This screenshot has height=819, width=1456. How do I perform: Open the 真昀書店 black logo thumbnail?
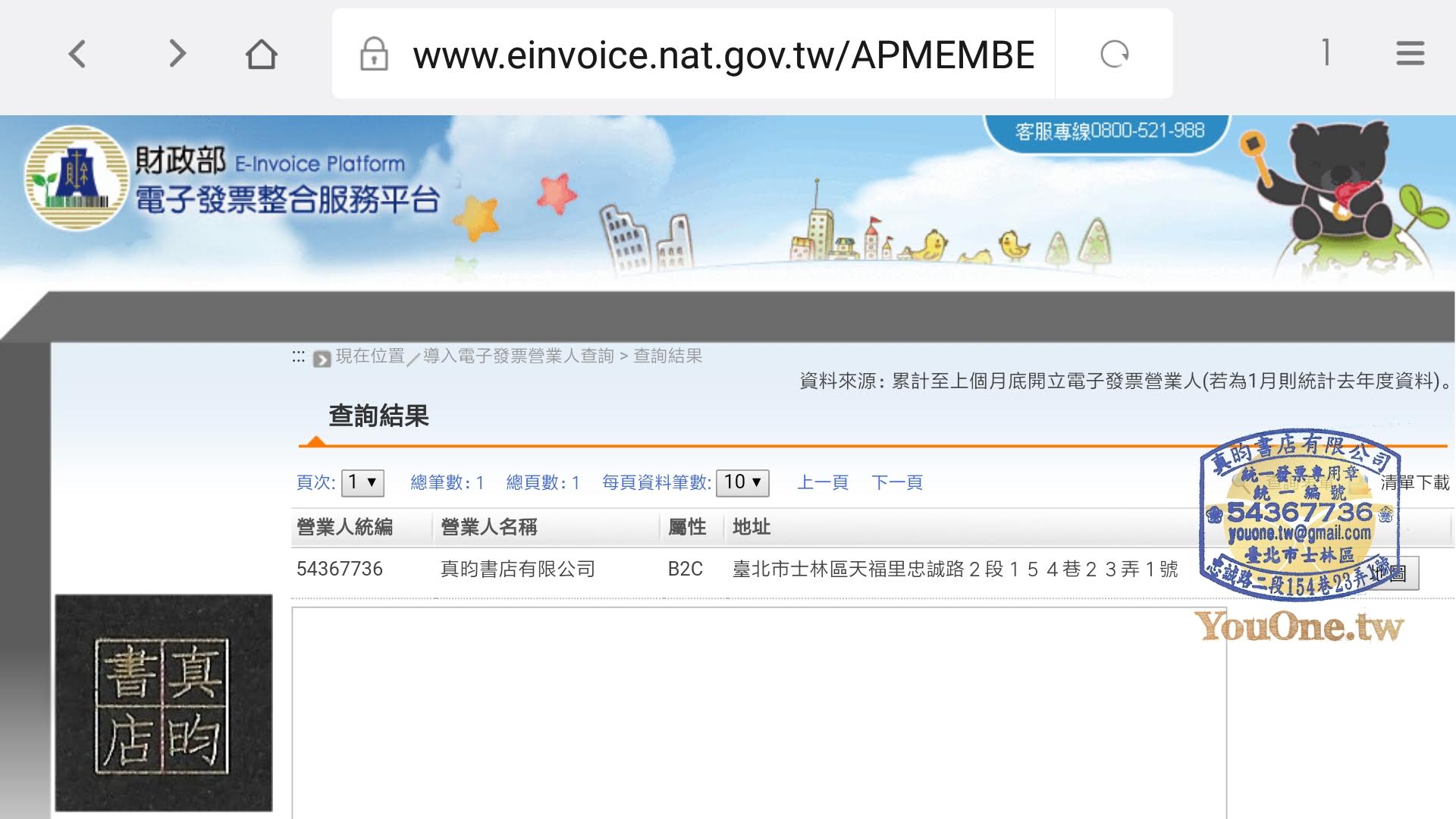(164, 703)
